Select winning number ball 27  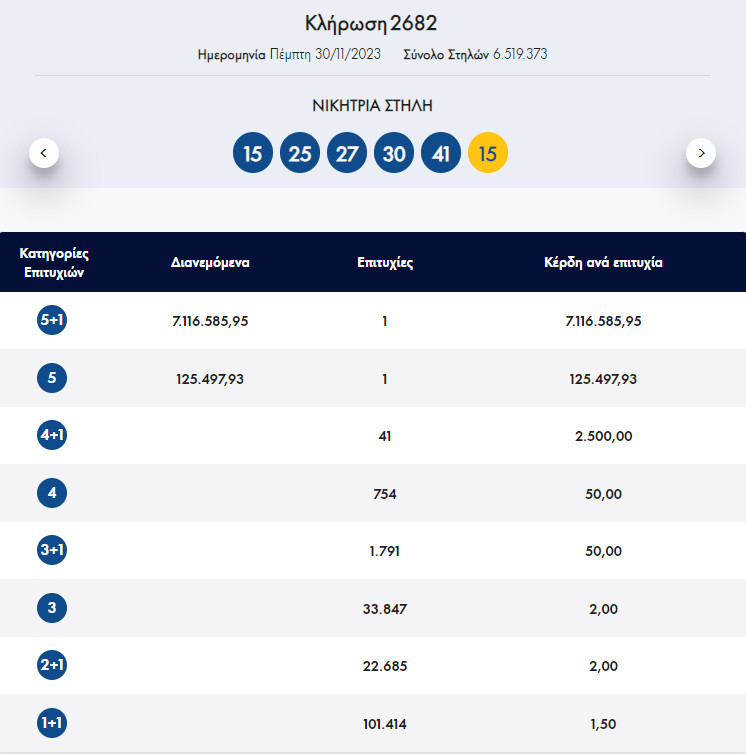pos(347,154)
